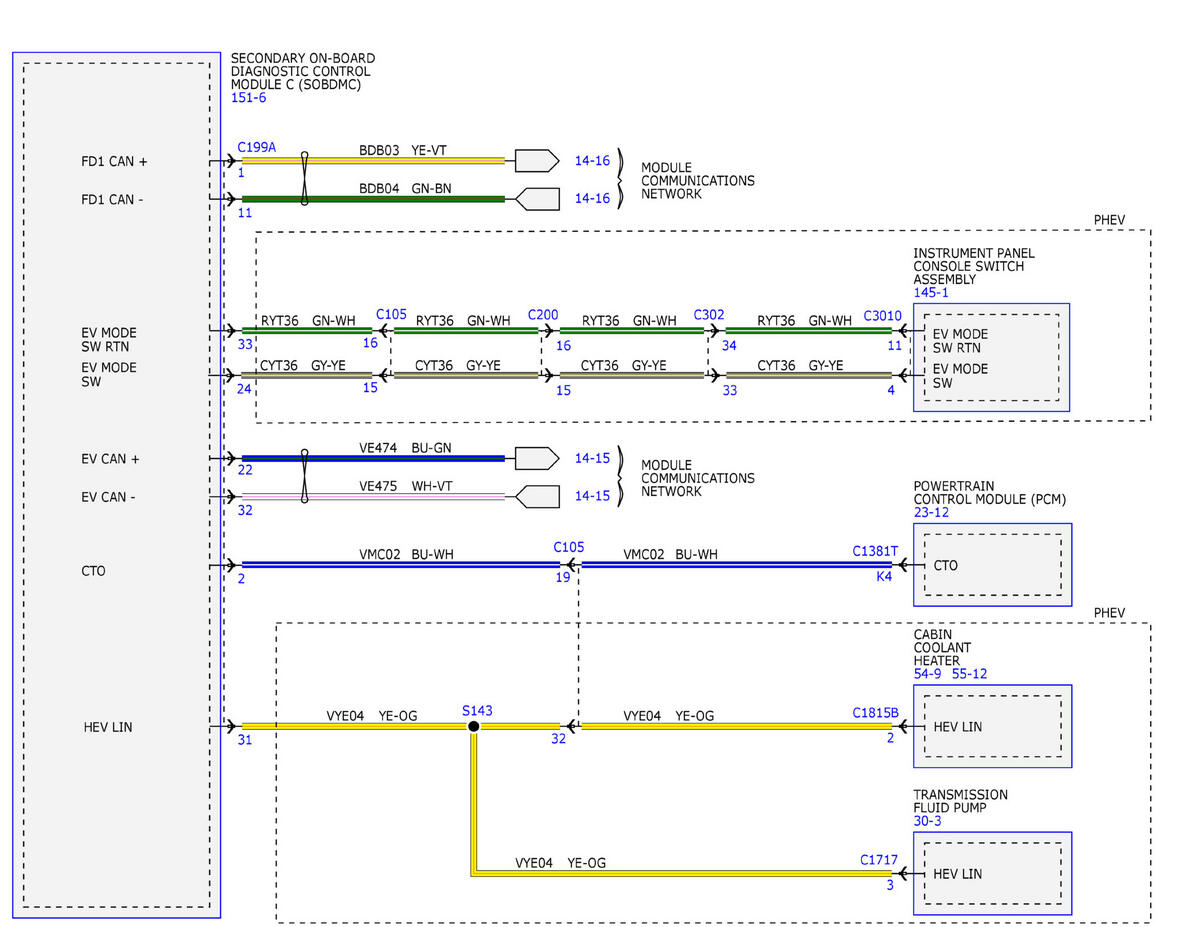The width and height of the screenshot is (1200, 927).
Task: Open Transmission Fluid Pump 30-3 link
Action: pyautogui.click(x=927, y=821)
